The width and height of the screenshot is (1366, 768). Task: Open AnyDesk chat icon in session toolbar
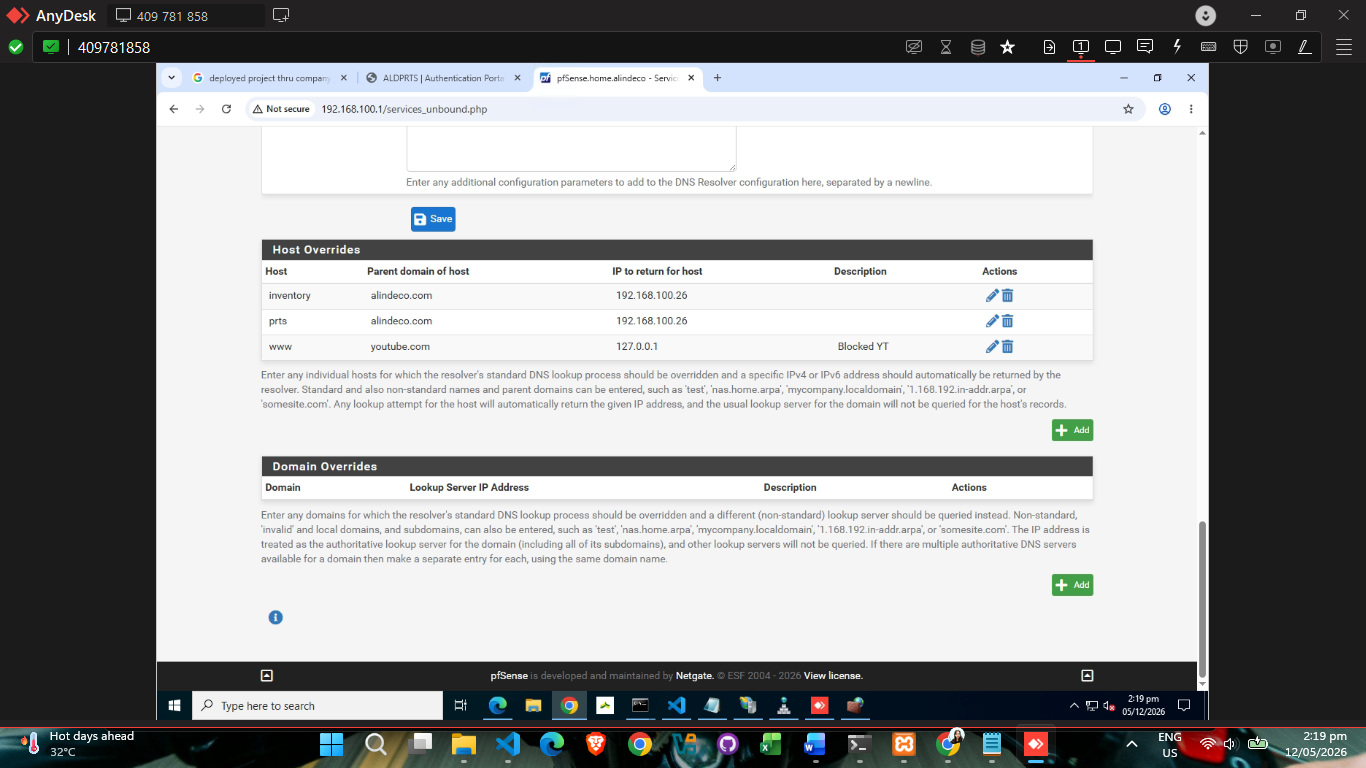click(x=1145, y=46)
